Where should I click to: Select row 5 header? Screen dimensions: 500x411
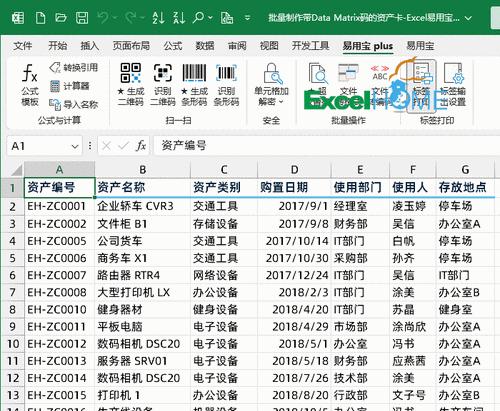tap(12, 258)
